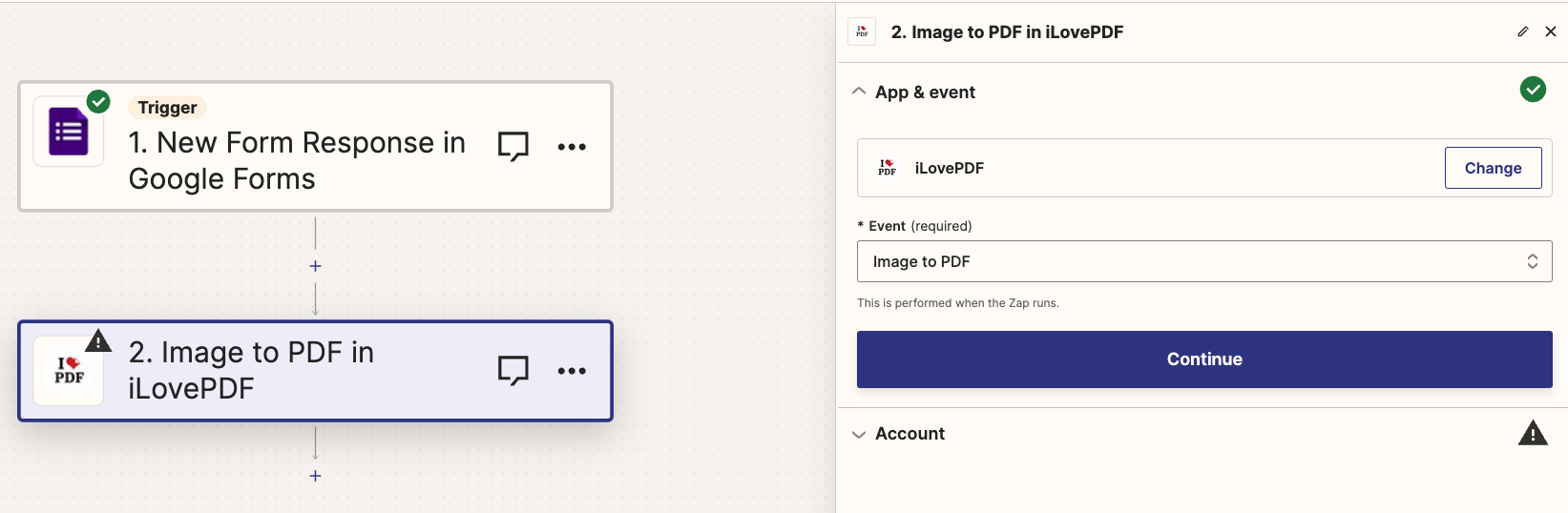Open the Event dropdown set to Image to PDF
This screenshot has width=1568, height=513.
click(x=1204, y=261)
